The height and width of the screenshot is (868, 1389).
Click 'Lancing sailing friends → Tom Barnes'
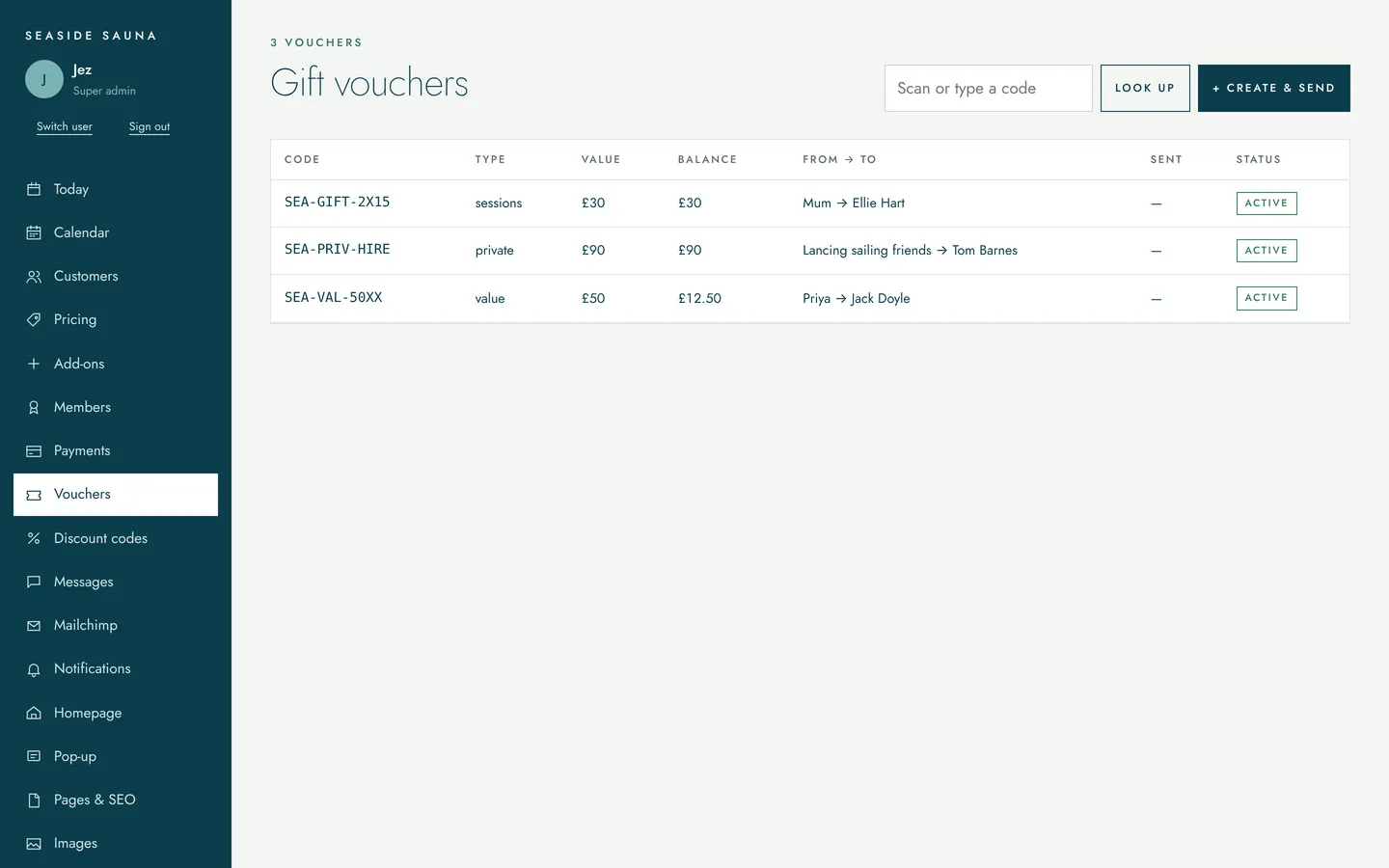tap(910, 250)
